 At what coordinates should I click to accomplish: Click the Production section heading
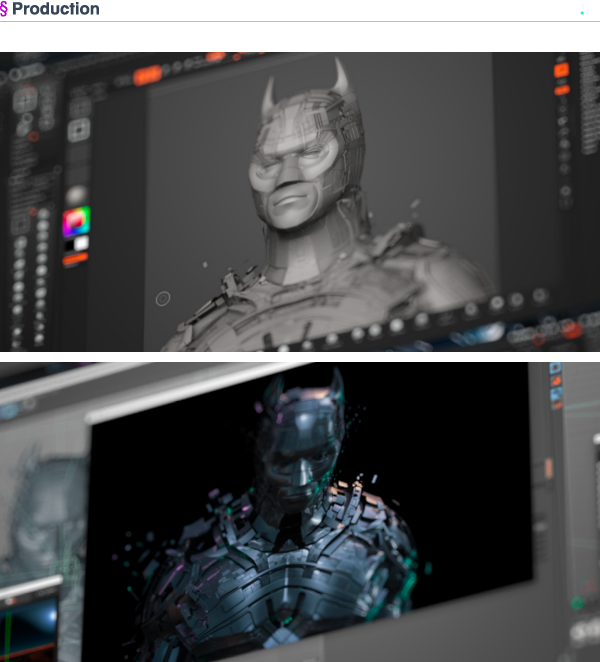tap(56, 9)
